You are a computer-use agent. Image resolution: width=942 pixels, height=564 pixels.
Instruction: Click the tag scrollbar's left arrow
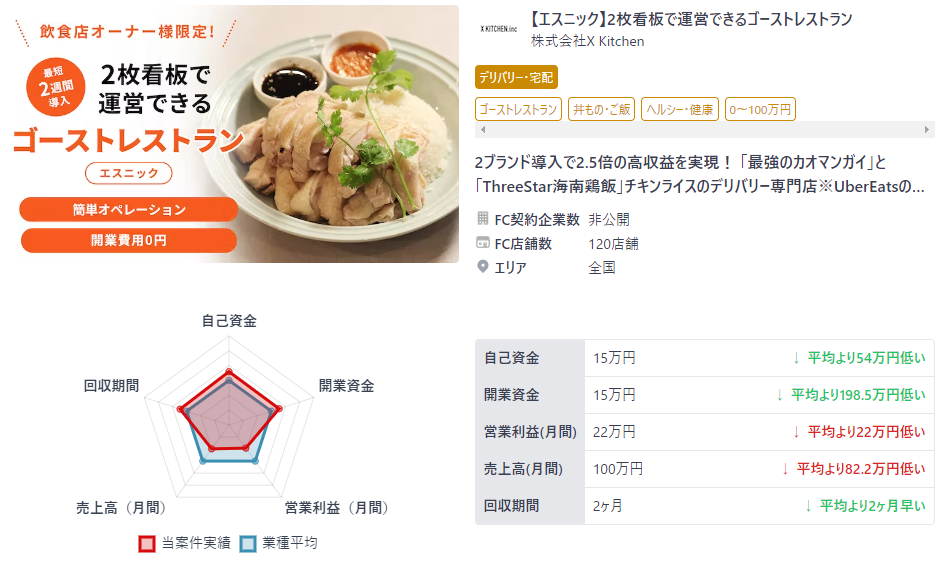click(482, 129)
